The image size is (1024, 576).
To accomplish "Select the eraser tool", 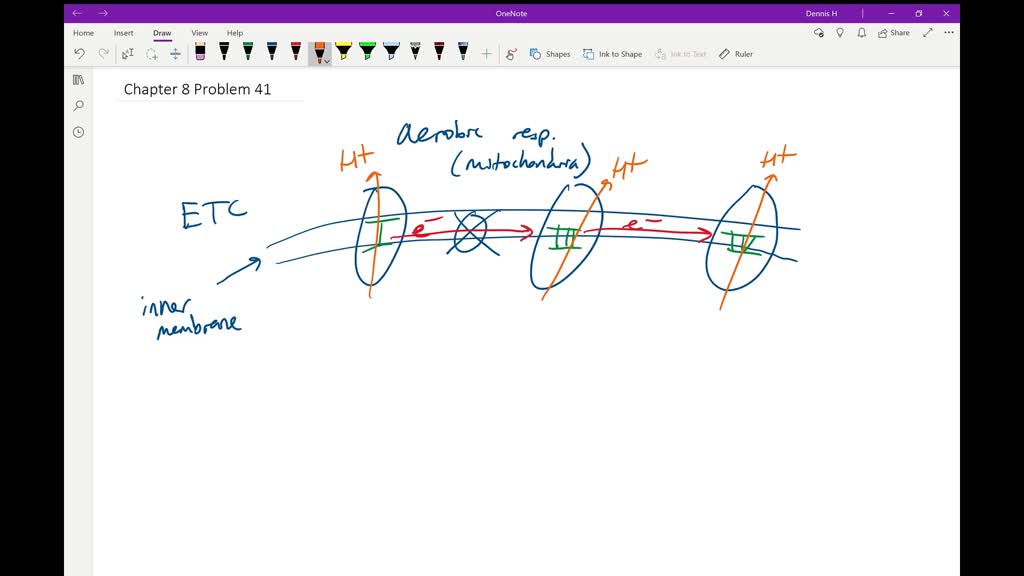I will pos(200,52).
